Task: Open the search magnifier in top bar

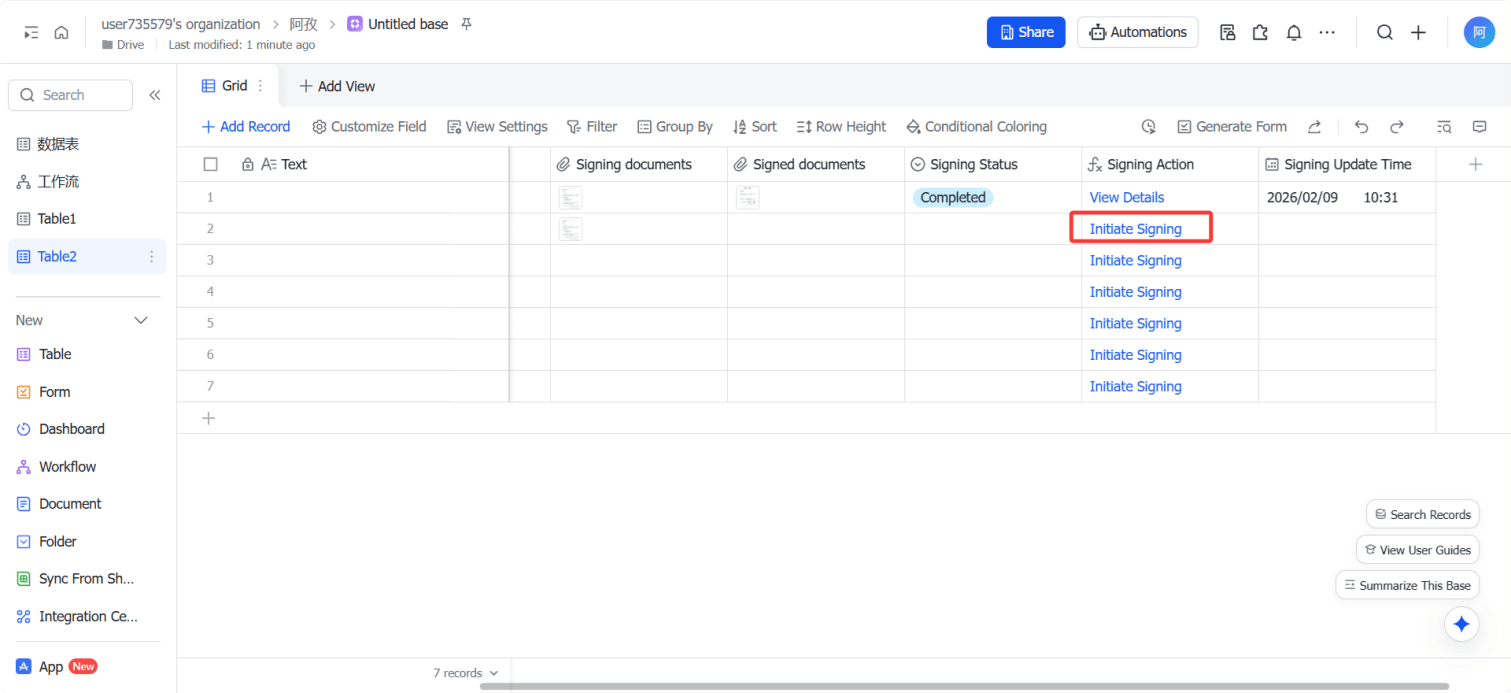Action: tap(1384, 32)
